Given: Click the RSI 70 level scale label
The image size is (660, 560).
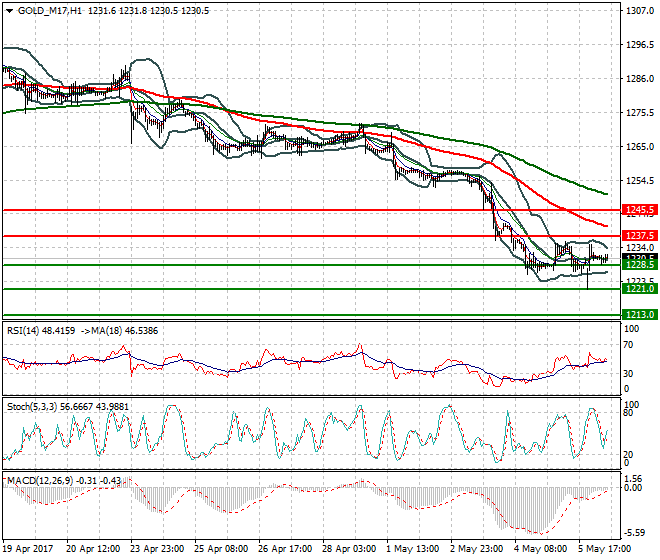Looking at the screenshot, I should coord(630,344).
